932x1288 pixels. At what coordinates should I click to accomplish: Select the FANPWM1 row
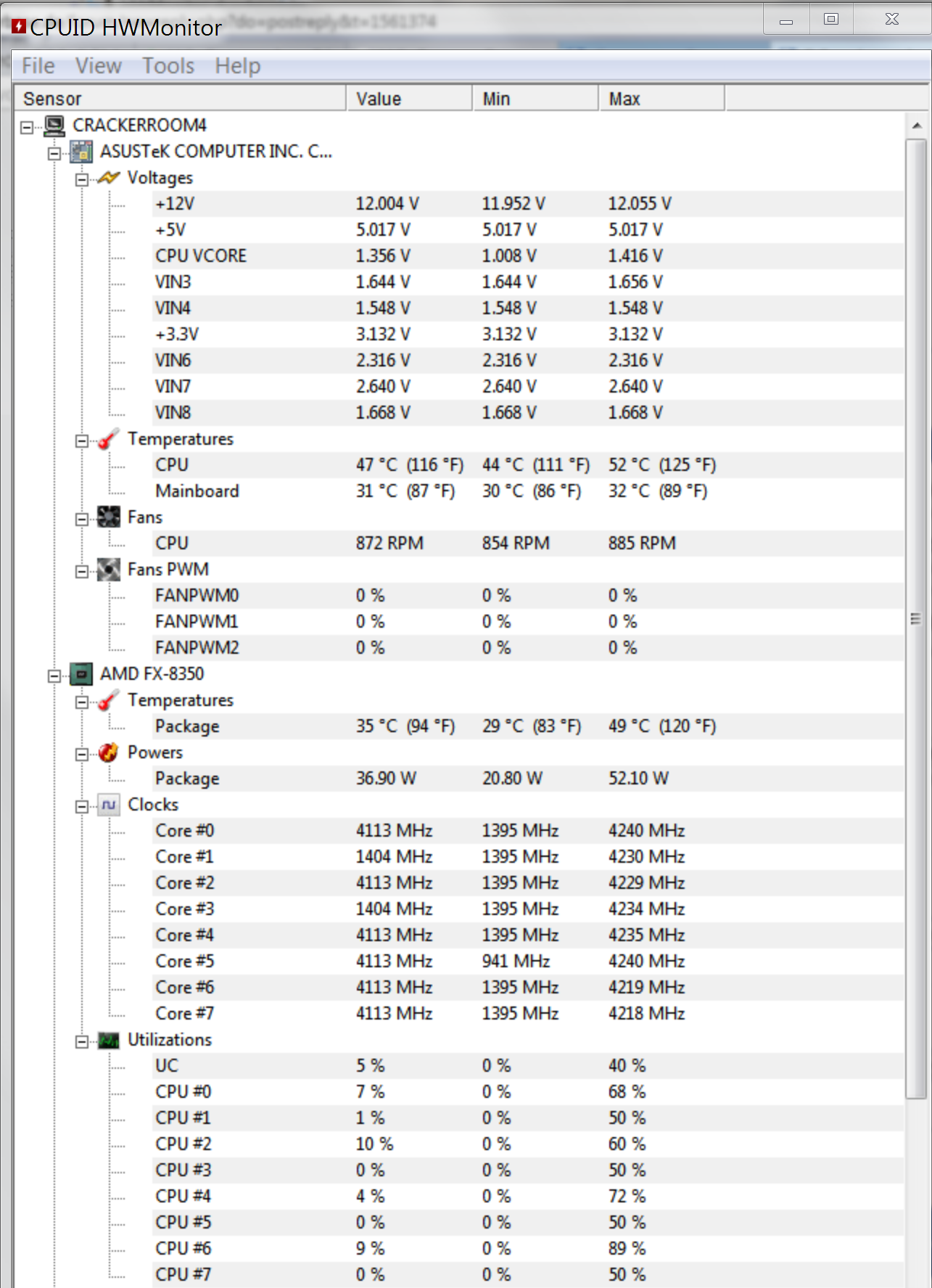pos(528,622)
